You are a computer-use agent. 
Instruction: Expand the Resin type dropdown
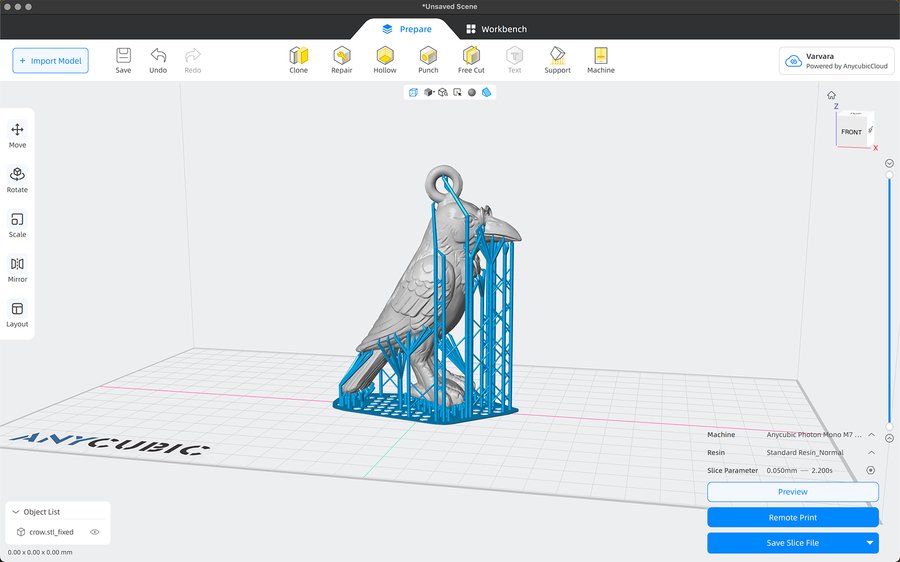[x=871, y=453]
